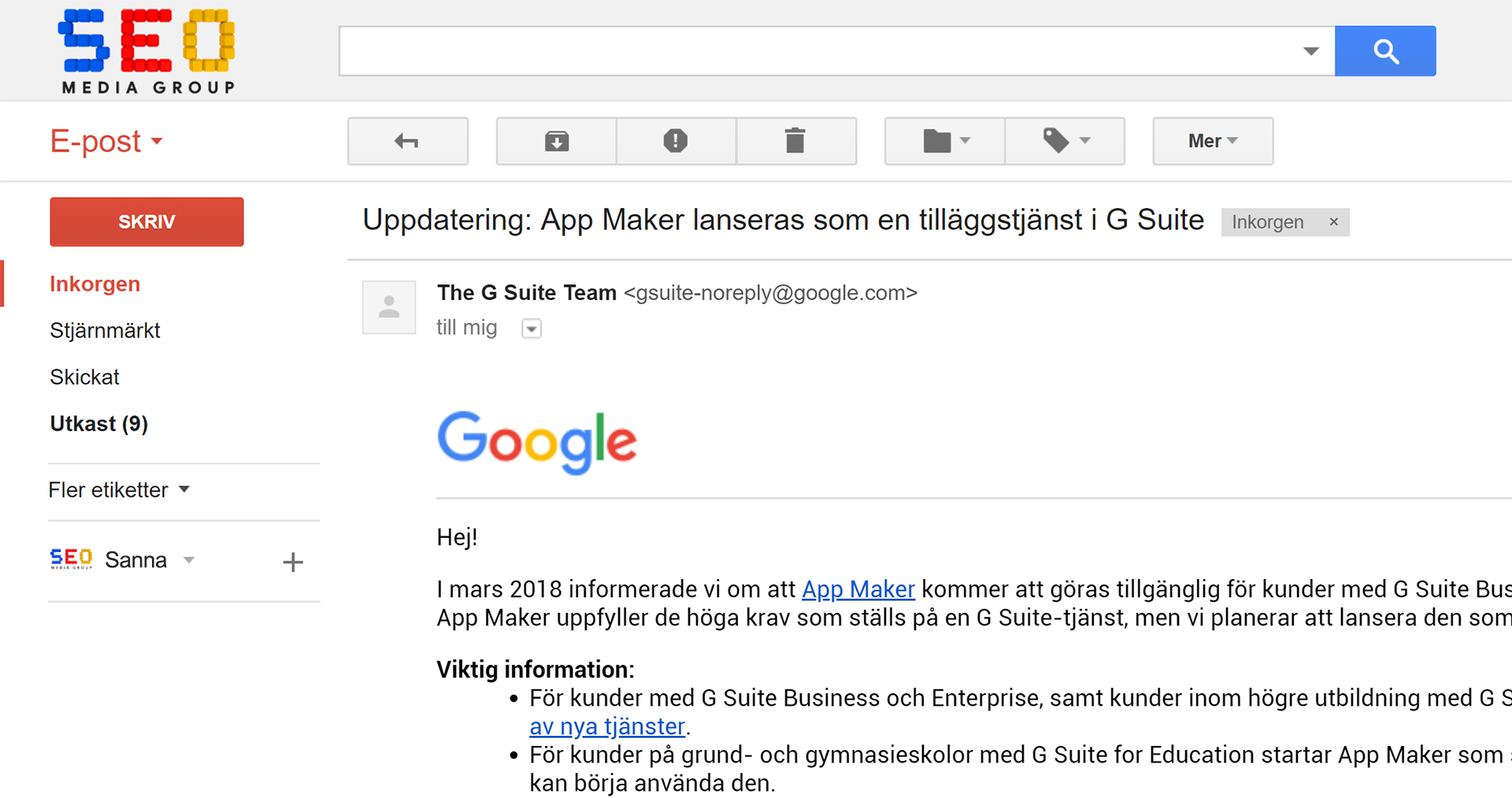Click sender avatar placeholder
Screen dimensions: 1512x798
[389, 307]
